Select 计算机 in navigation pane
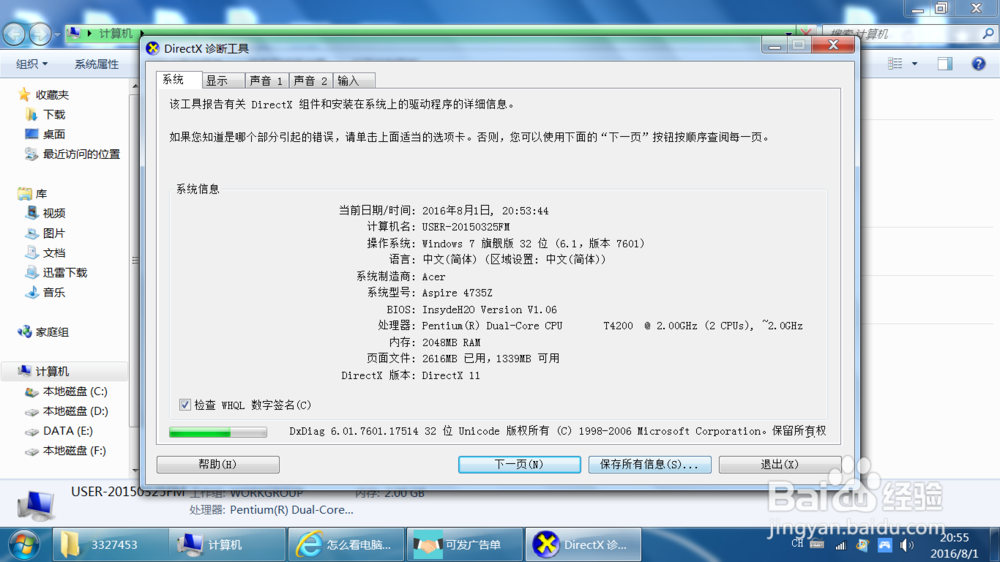The image size is (1000, 562). pos(52,371)
